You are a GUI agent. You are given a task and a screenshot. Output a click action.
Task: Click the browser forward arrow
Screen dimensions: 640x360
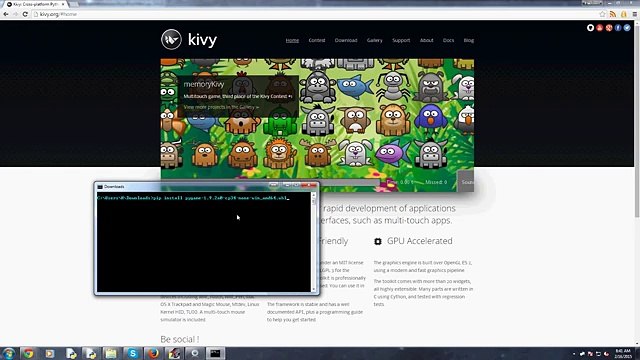click(16, 14)
